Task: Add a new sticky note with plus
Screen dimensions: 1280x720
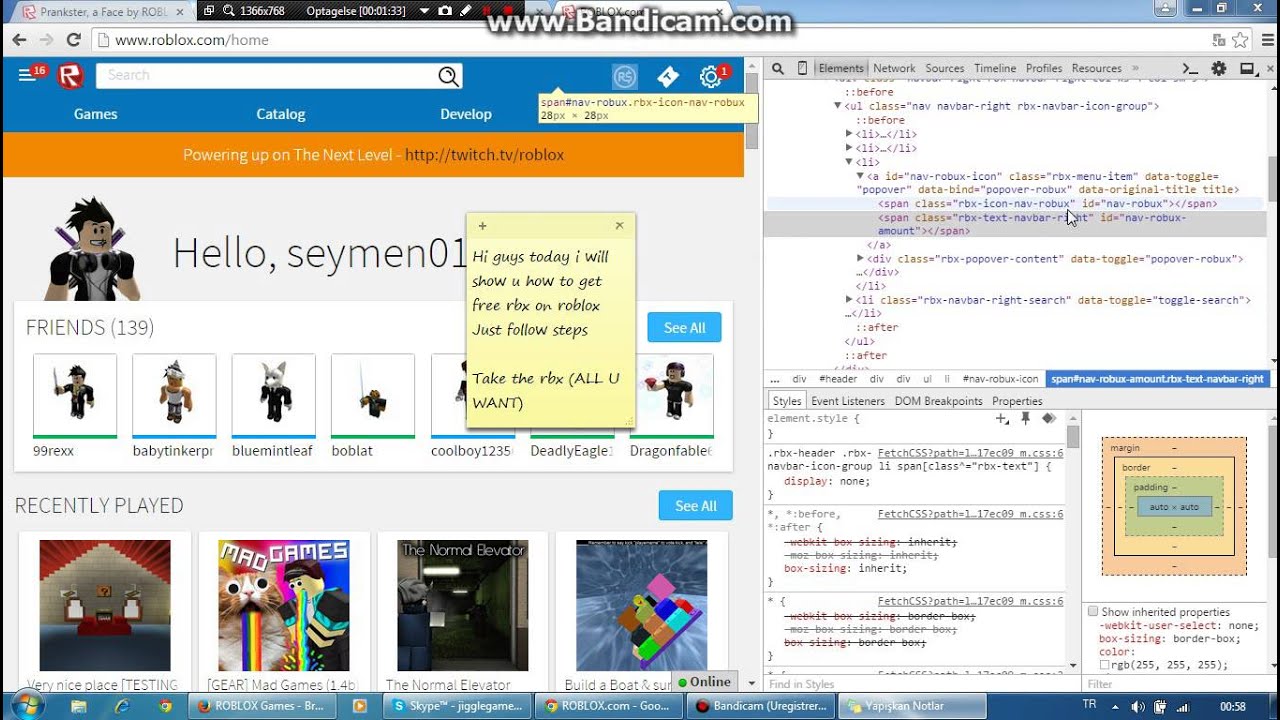Action: pyautogui.click(x=482, y=226)
